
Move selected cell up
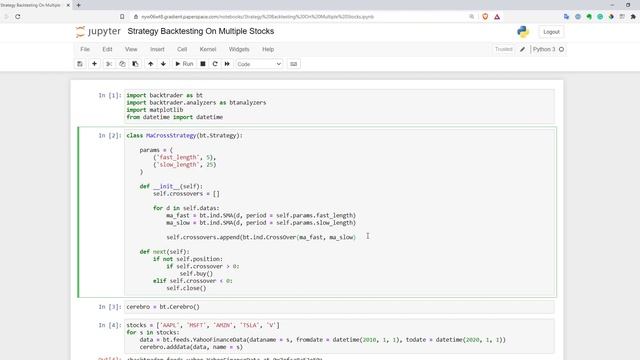click(151, 64)
